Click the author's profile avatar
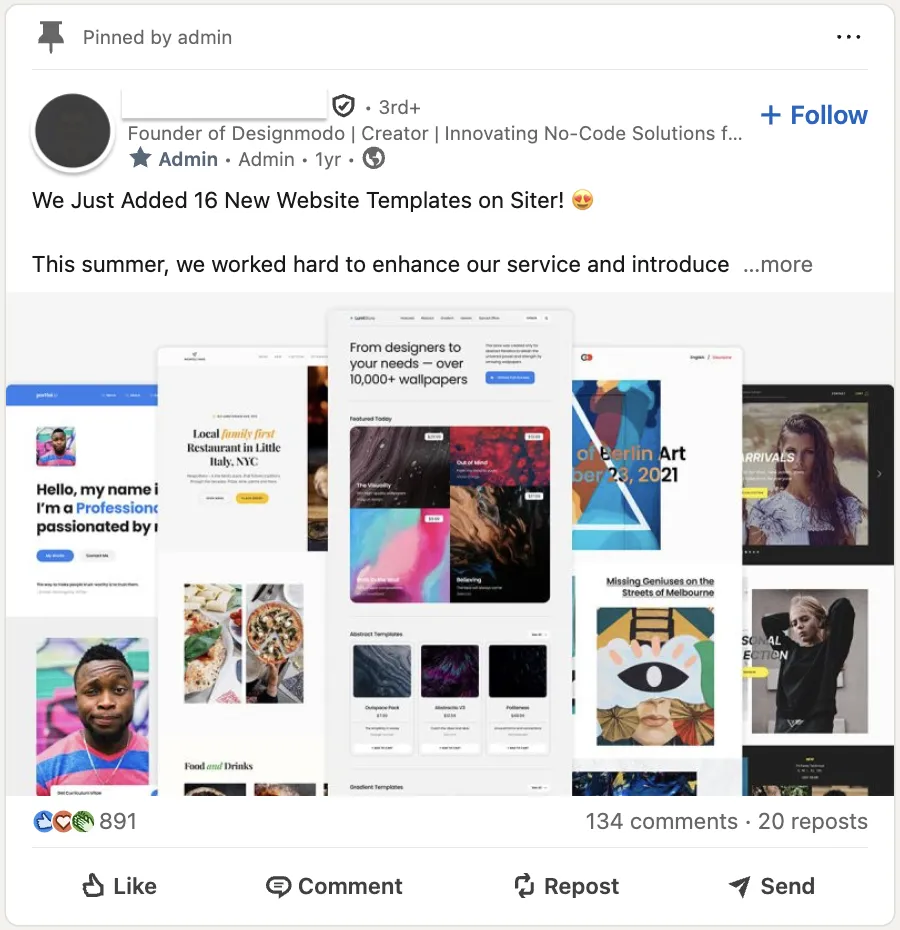The image size is (900, 930). [x=72, y=130]
